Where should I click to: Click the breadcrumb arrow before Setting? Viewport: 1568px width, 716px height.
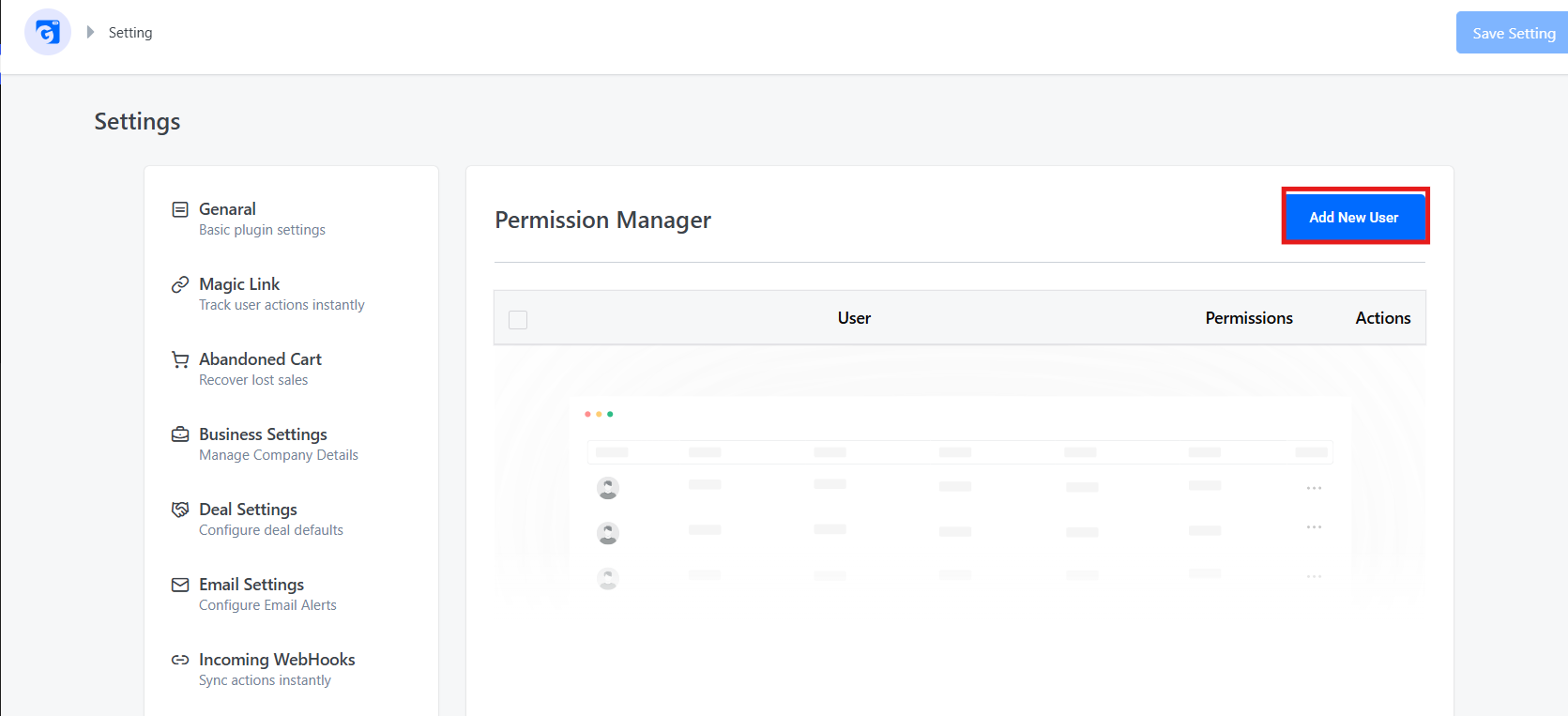coord(90,32)
